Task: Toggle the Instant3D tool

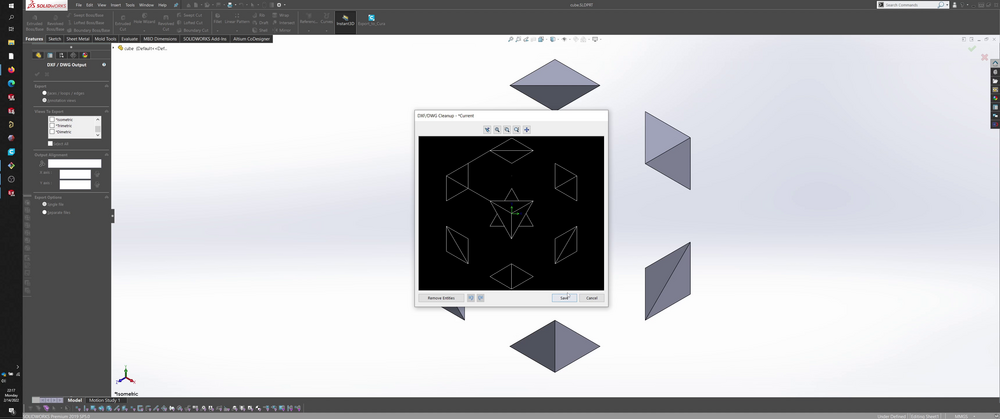Action: (345, 20)
